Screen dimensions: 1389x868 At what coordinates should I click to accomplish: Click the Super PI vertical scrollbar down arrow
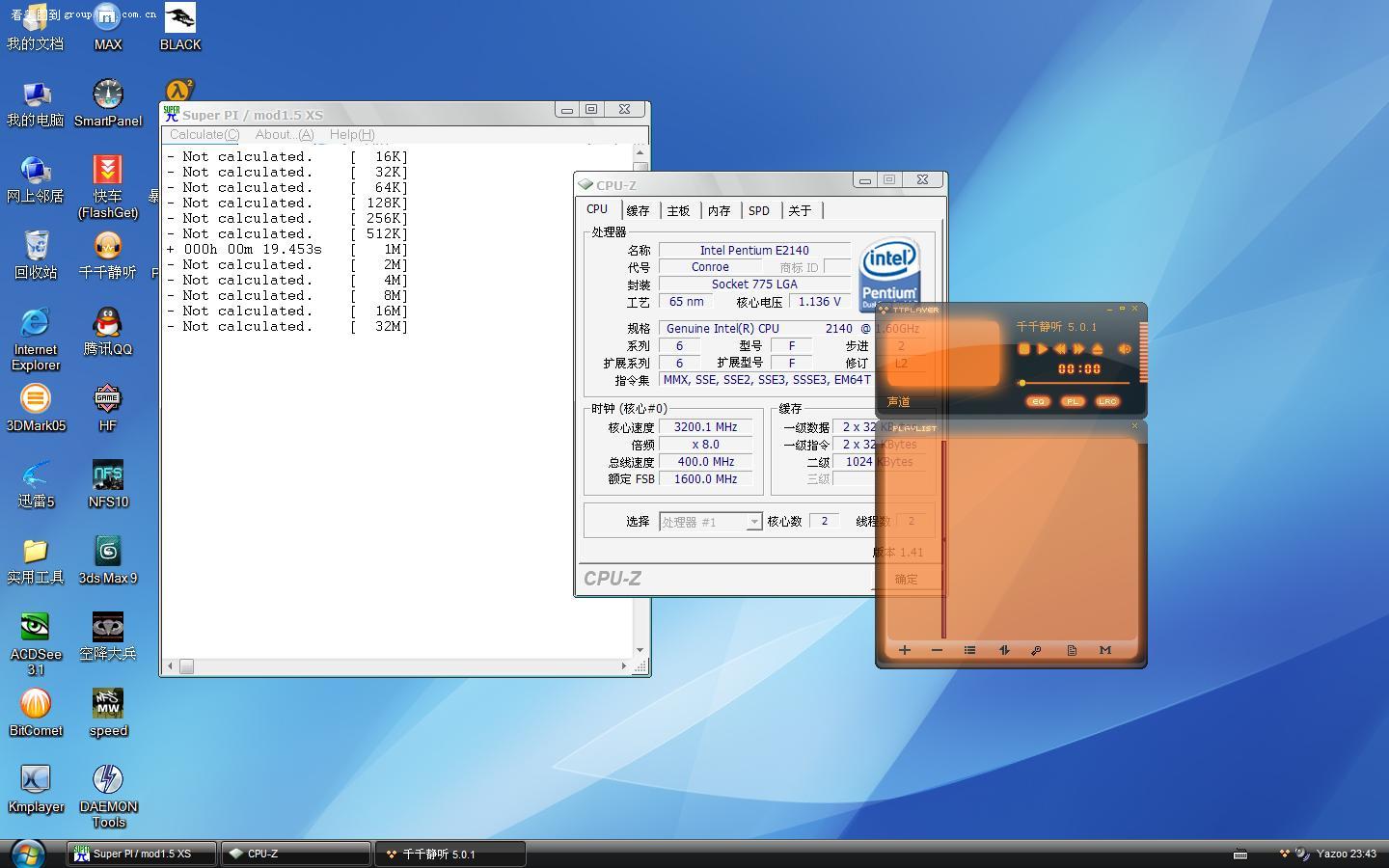[x=640, y=649]
